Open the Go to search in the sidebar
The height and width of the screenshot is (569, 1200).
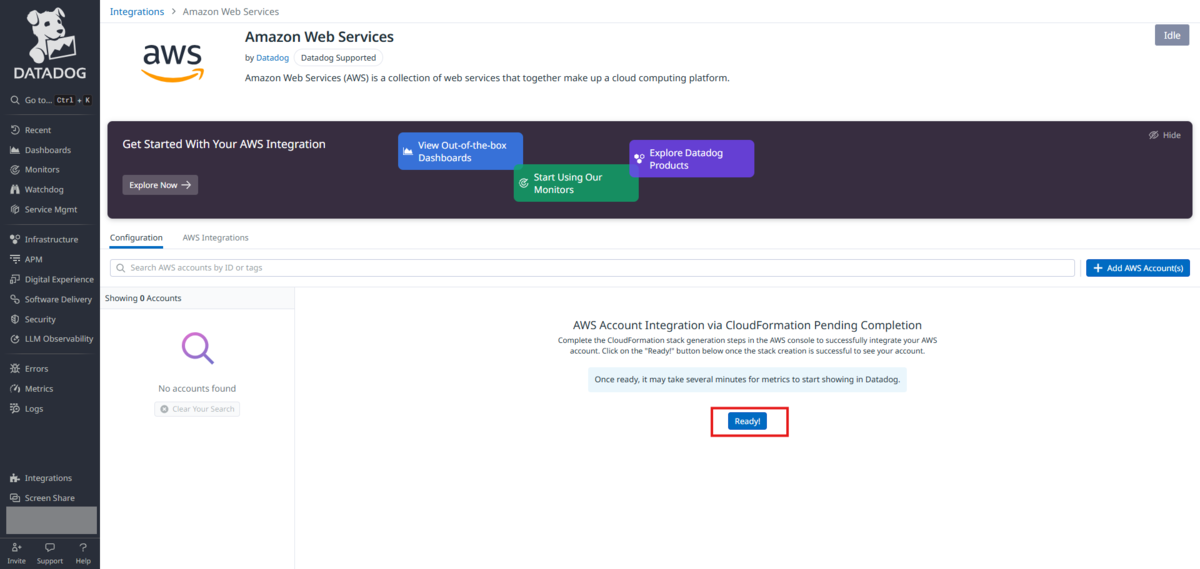(x=50, y=100)
